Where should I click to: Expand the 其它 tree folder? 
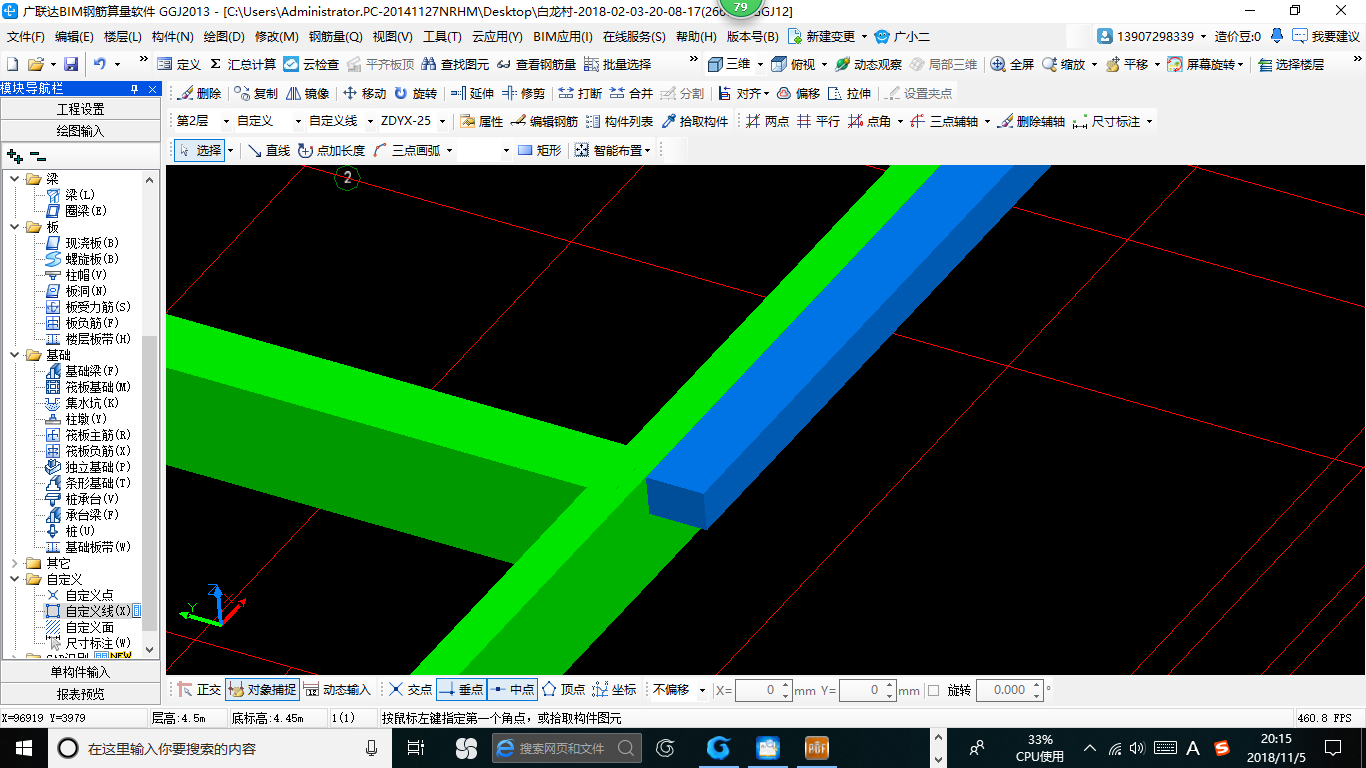(x=15, y=563)
